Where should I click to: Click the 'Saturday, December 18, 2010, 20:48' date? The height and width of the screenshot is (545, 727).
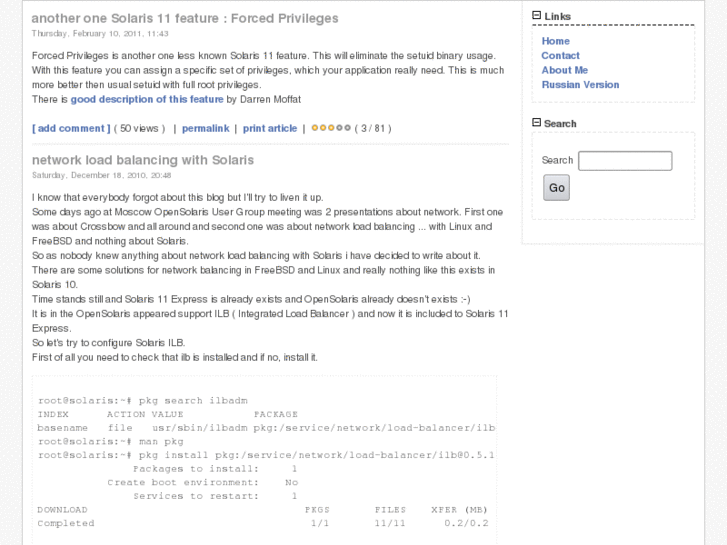101,175
